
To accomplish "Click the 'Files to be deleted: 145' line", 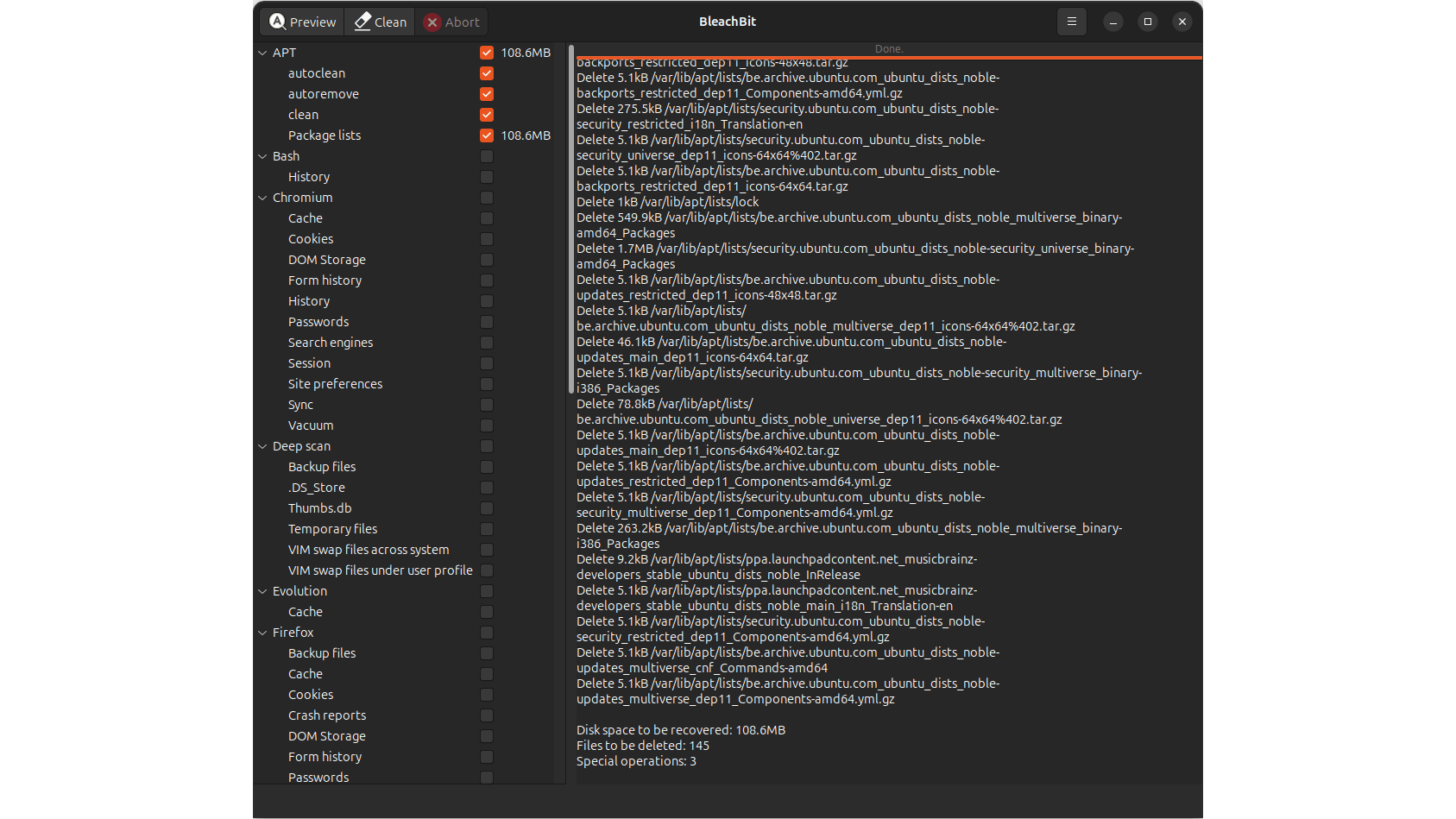I will point(643,746).
